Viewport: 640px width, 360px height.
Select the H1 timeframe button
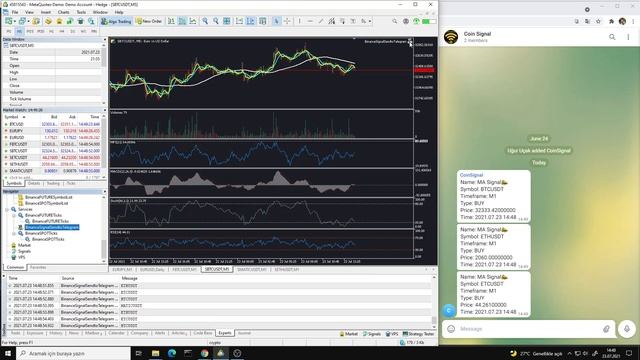coord(51,31)
